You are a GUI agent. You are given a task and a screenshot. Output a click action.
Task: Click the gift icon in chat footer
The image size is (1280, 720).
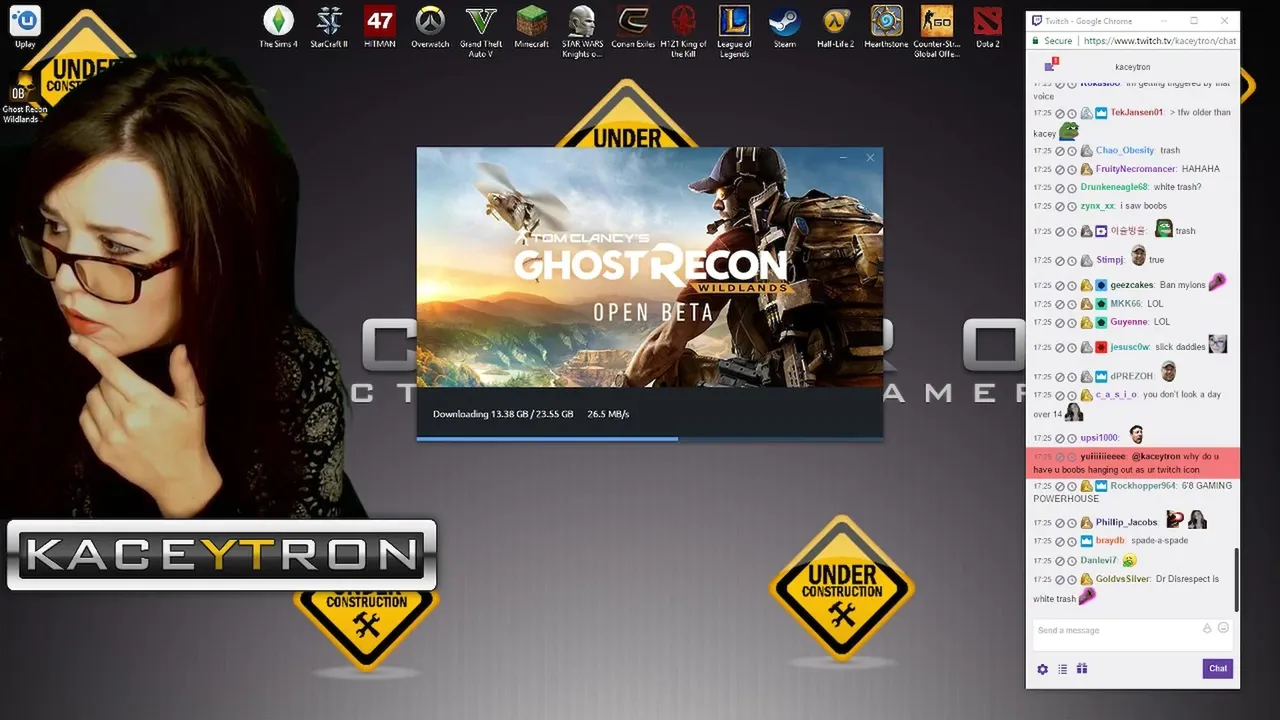click(1081, 669)
